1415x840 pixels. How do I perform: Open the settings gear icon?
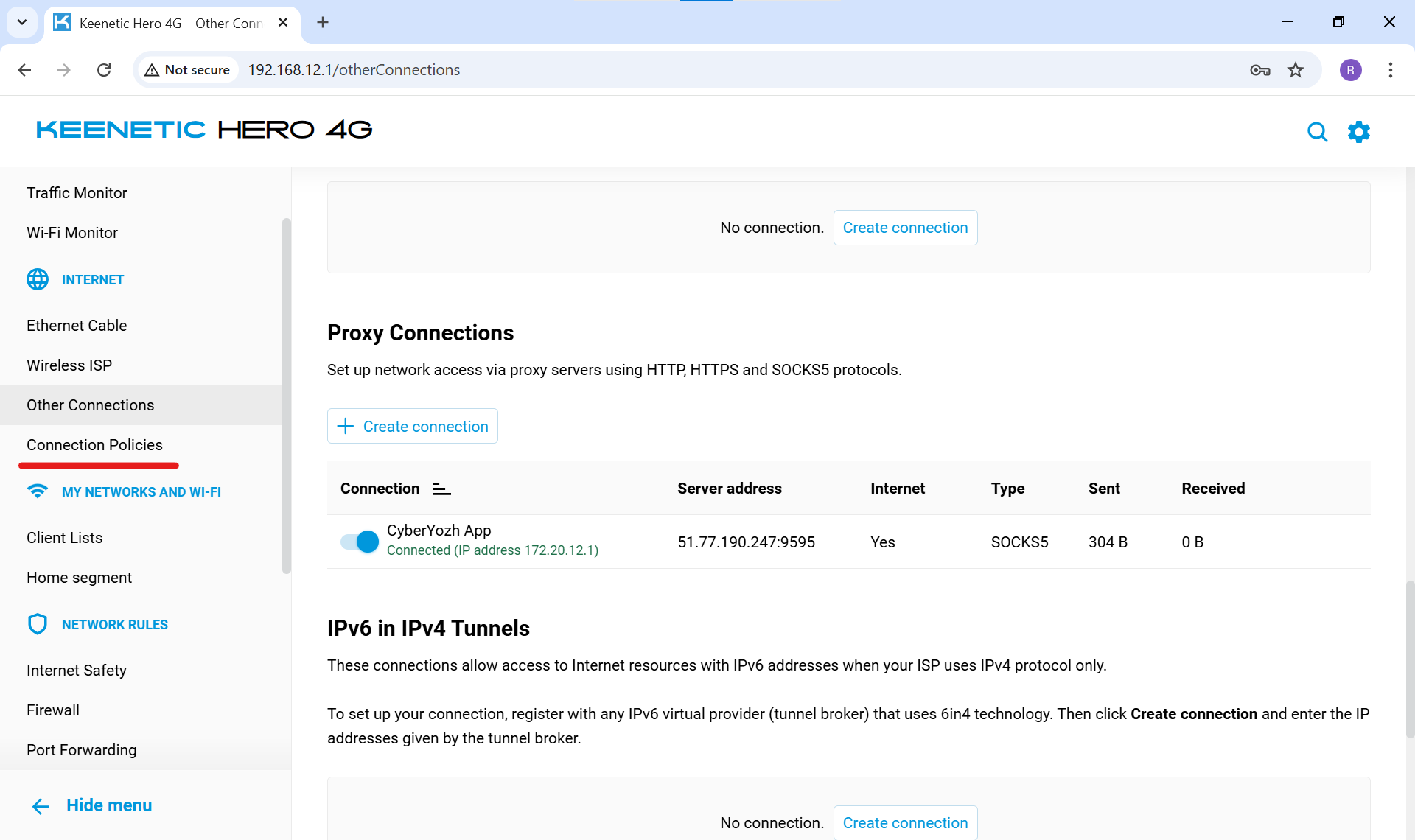coord(1358,132)
